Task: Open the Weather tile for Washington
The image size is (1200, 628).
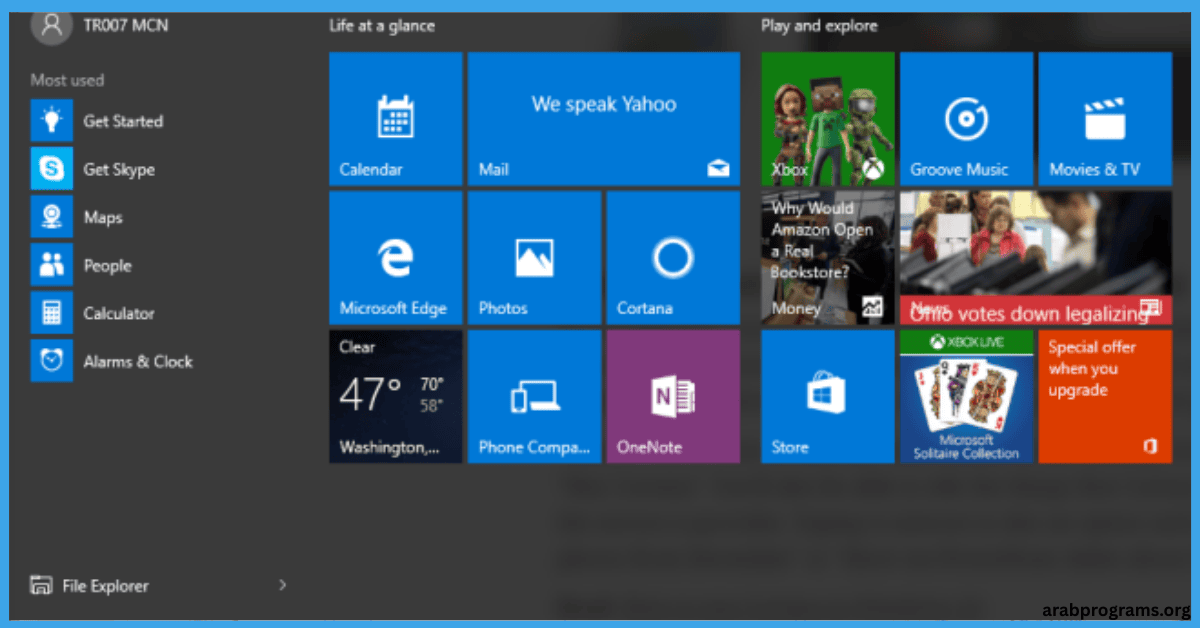Action: (396, 397)
